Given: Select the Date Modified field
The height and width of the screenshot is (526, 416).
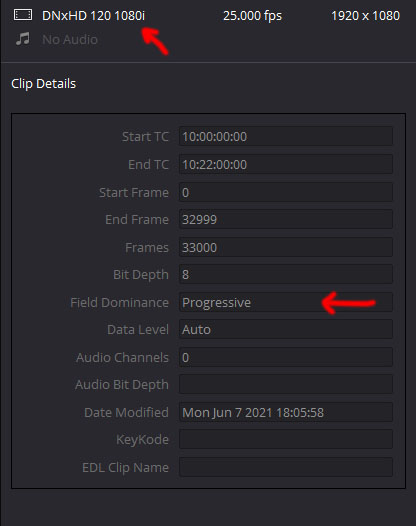Looking at the screenshot, I should click(286, 412).
